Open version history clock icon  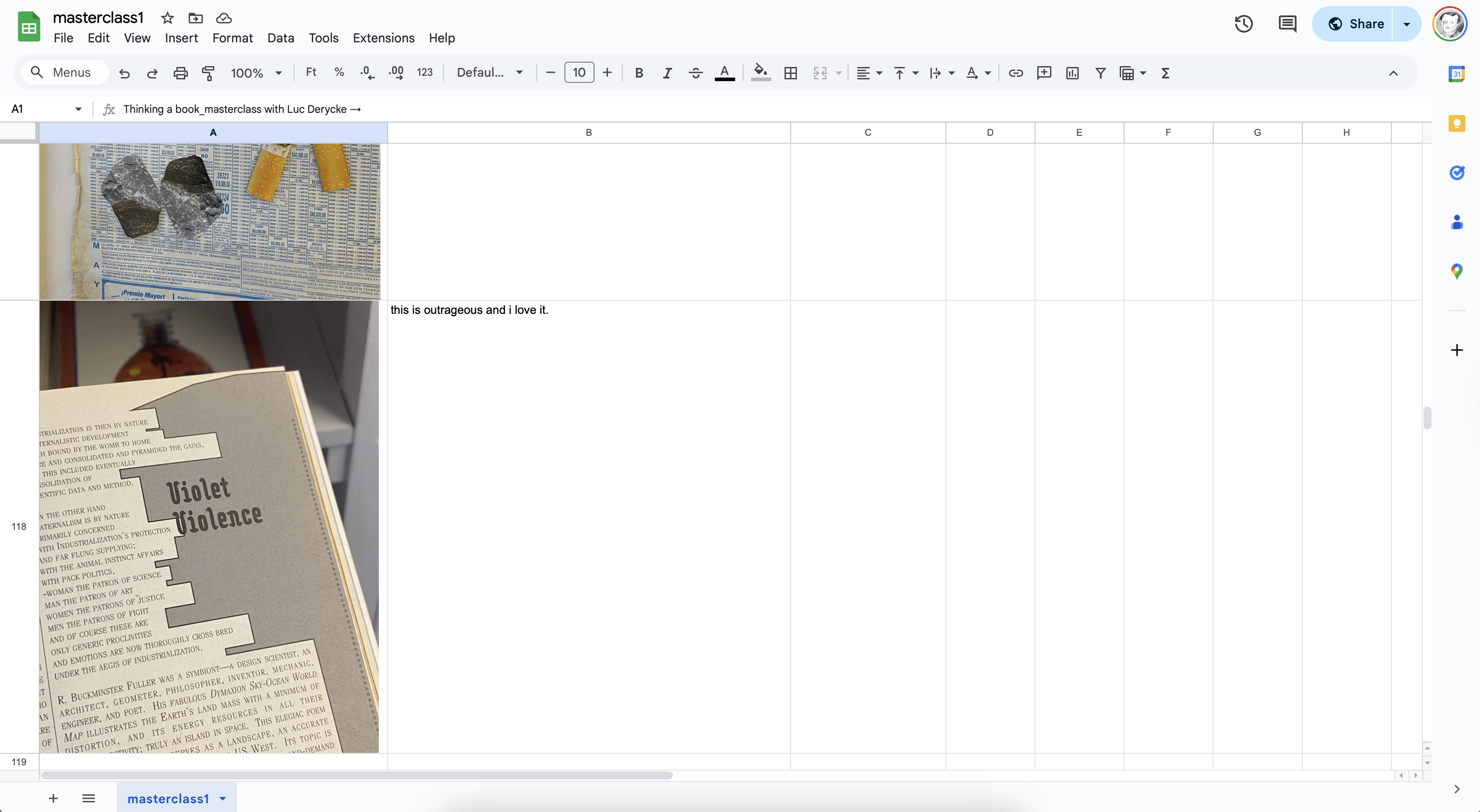pyautogui.click(x=1243, y=23)
